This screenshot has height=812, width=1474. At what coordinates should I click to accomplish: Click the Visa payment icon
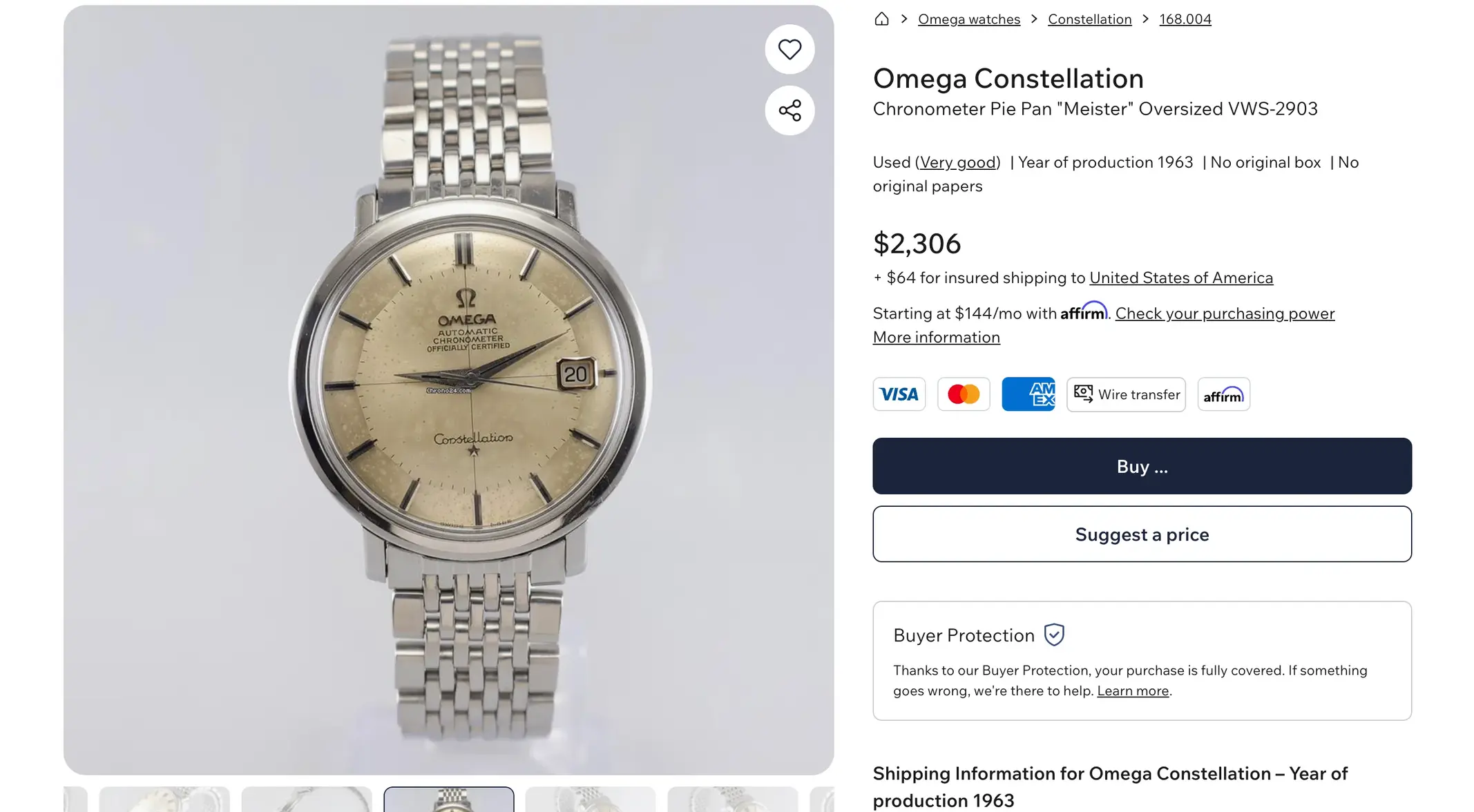[899, 394]
